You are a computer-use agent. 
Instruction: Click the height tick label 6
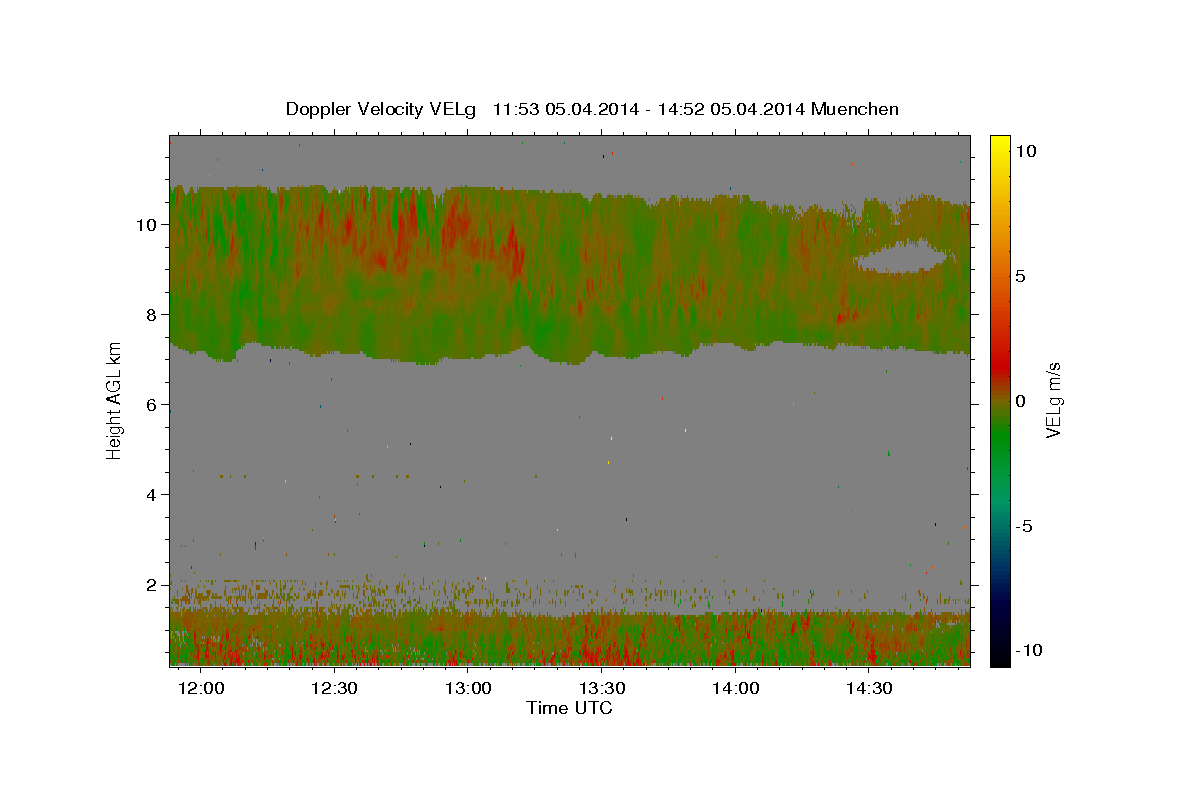(x=153, y=405)
